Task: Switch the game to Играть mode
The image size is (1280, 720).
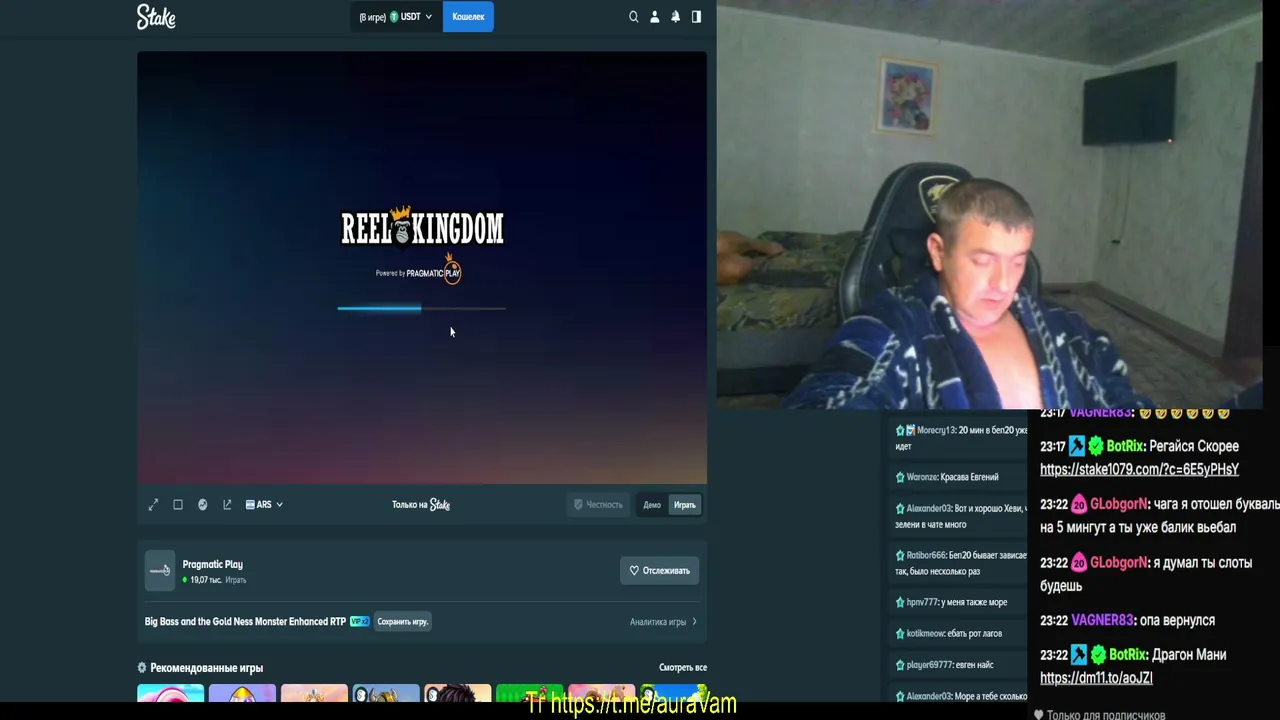Action: coord(685,505)
